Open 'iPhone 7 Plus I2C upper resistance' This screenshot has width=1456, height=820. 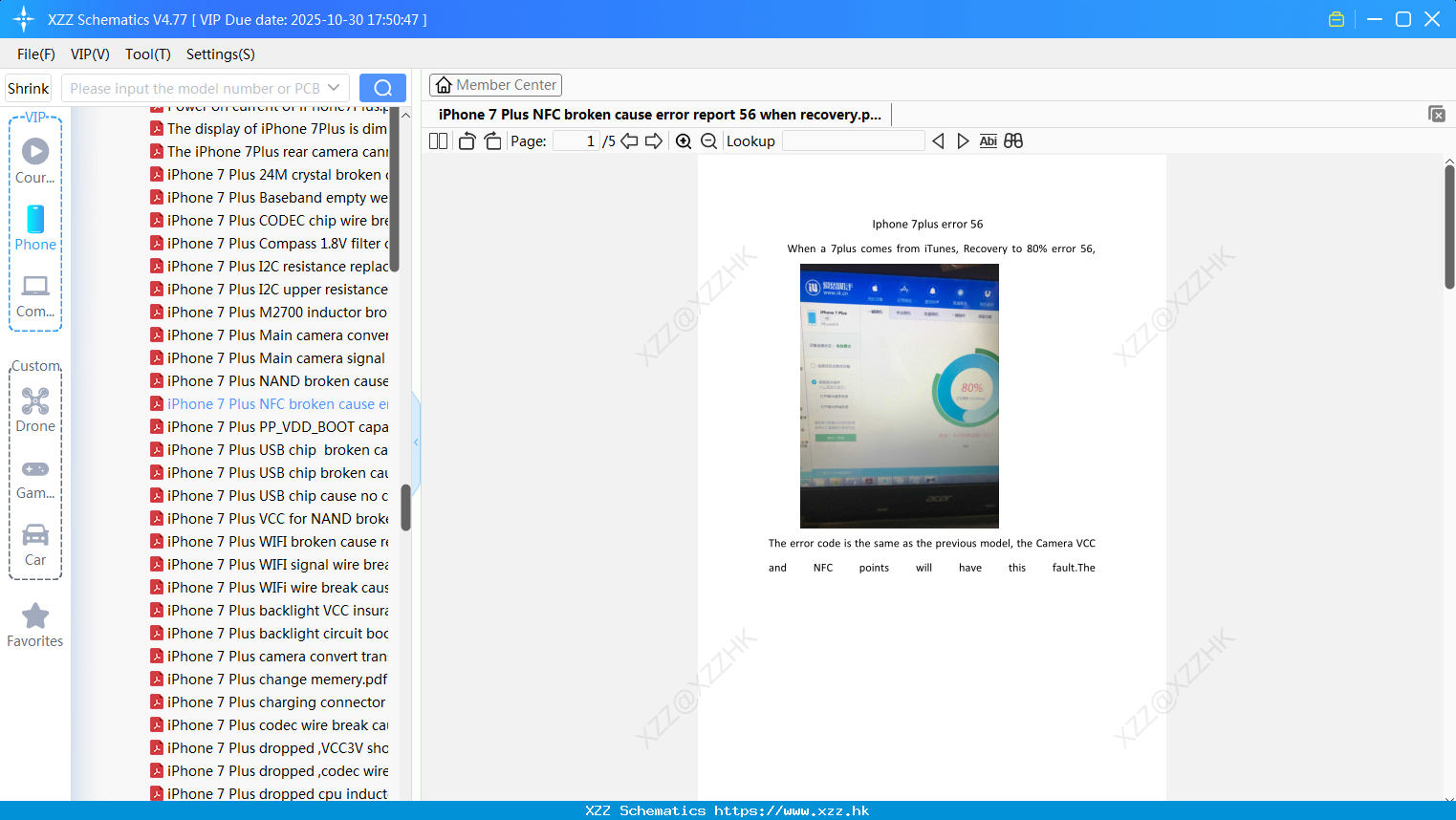coord(269,290)
